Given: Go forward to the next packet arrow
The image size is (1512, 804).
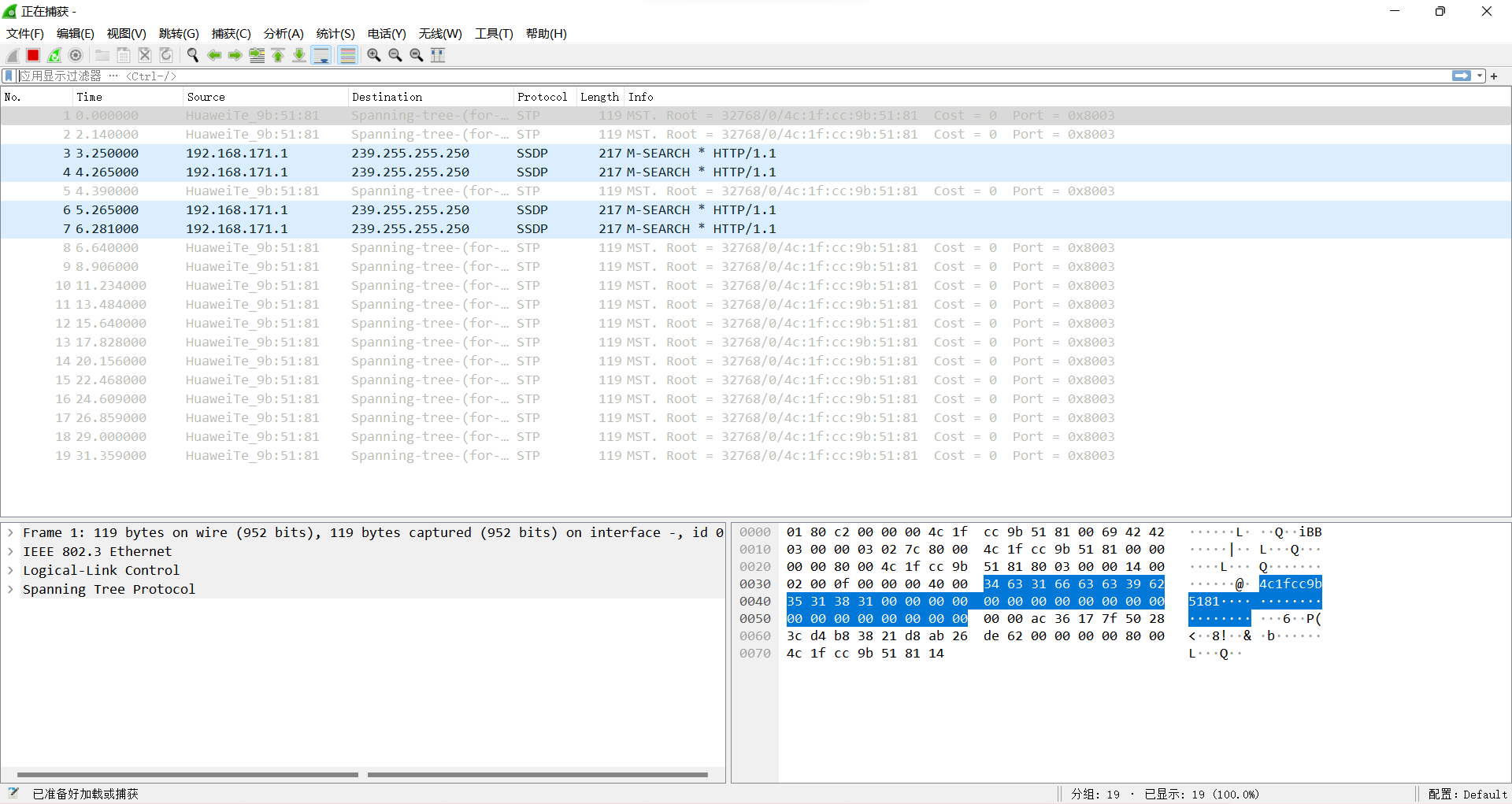Looking at the screenshot, I should coord(235,55).
